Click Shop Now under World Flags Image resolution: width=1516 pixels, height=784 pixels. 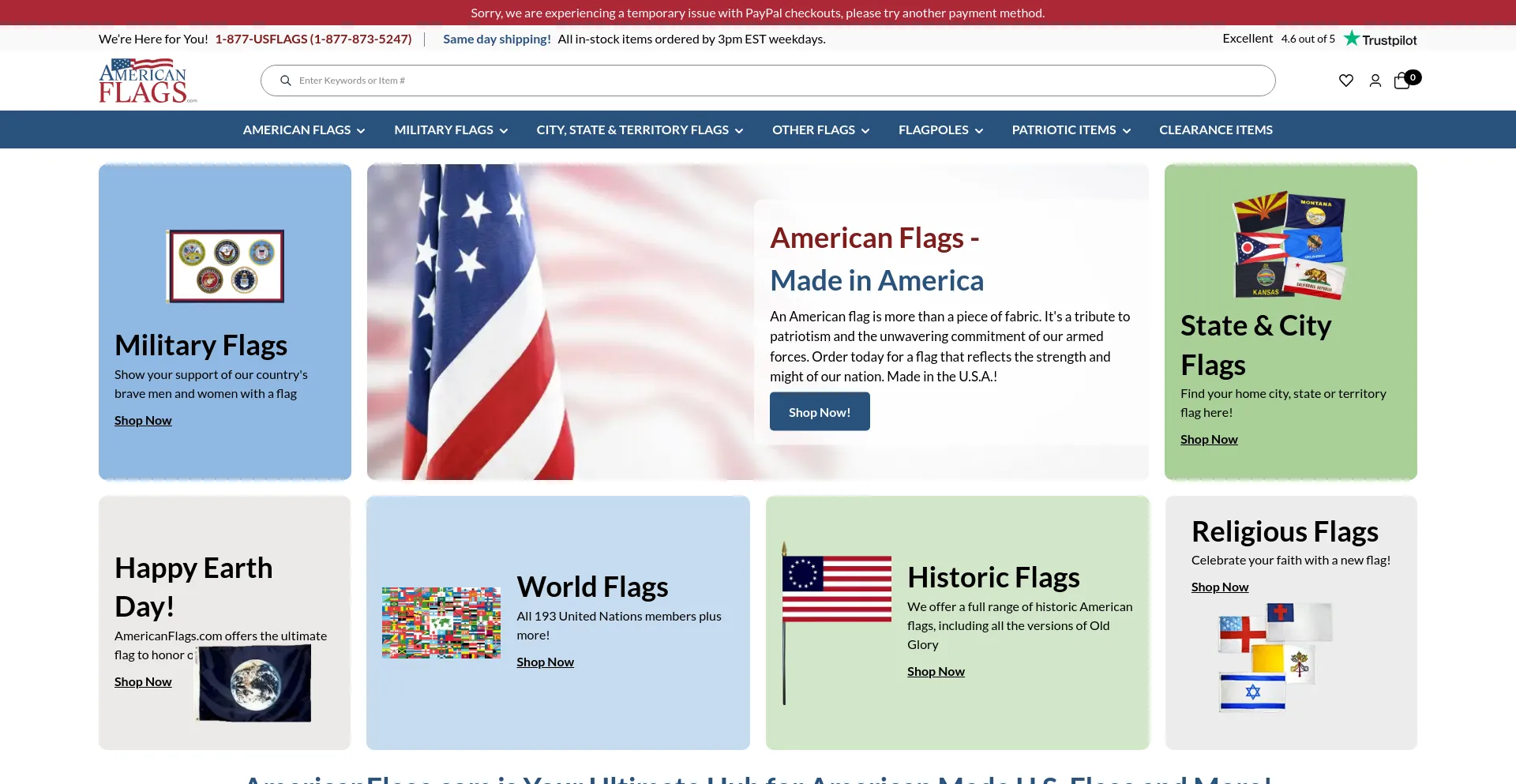tap(545, 662)
